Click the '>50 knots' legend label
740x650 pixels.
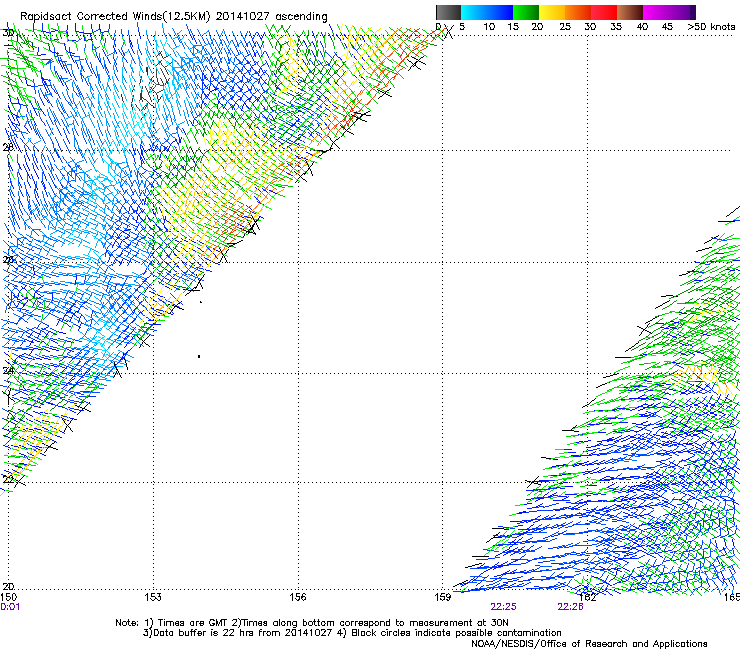tap(711, 27)
